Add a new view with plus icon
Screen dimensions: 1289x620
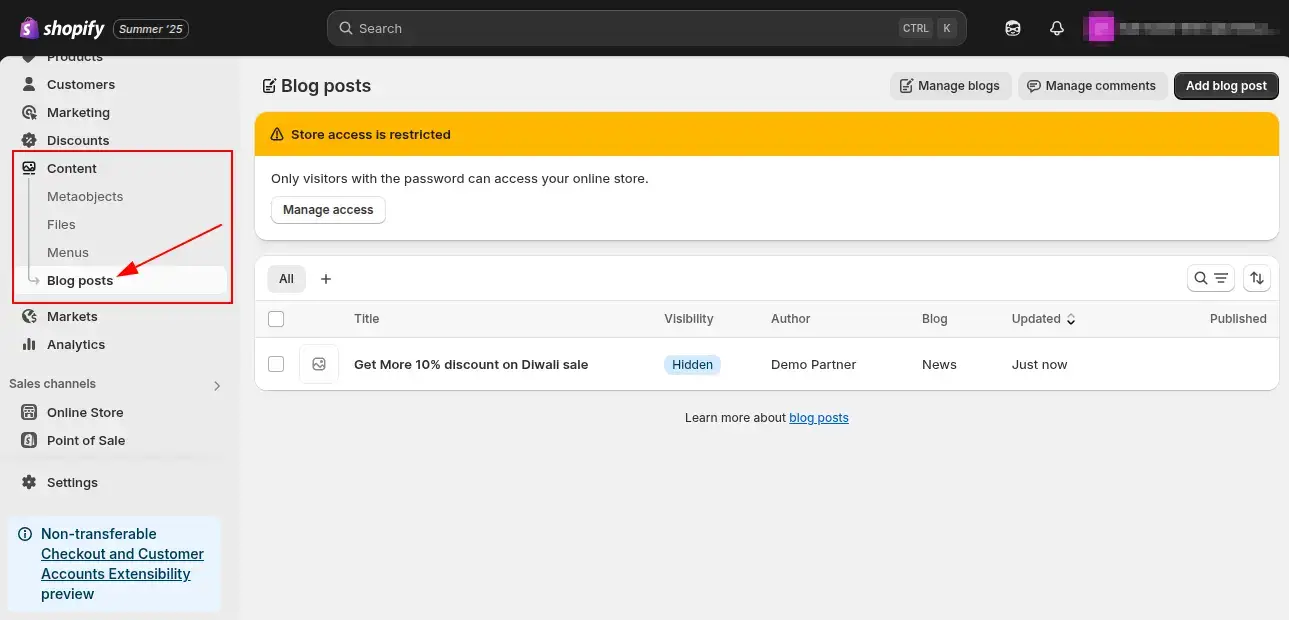[x=325, y=279]
